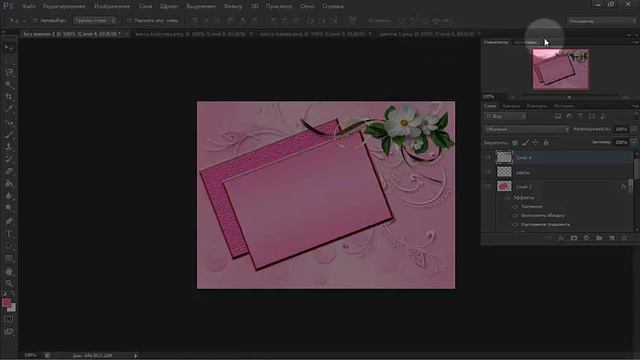Image resolution: width=640 pixels, height=360 pixels.
Task: Select the Zoom tool
Action: pyautogui.click(x=9, y=283)
